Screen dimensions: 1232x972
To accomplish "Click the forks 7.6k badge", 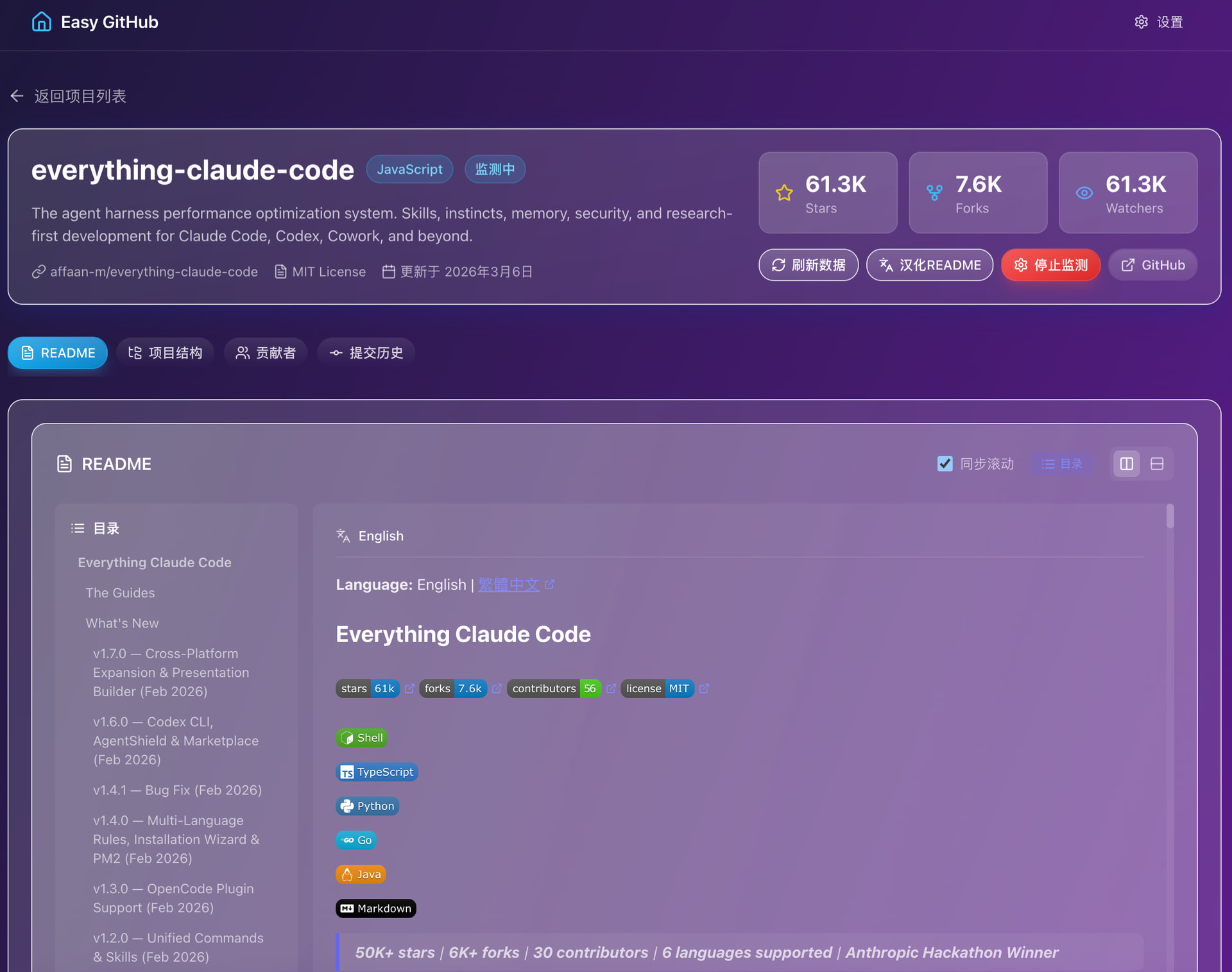I will click(x=453, y=688).
